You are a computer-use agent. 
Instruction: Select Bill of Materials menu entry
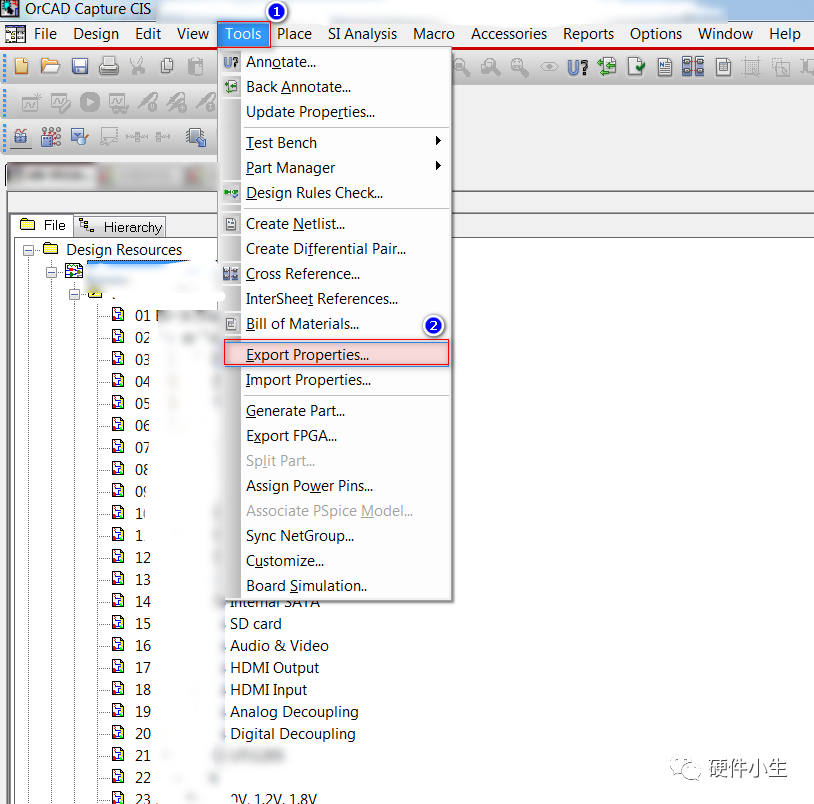pyautogui.click(x=336, y=324)
